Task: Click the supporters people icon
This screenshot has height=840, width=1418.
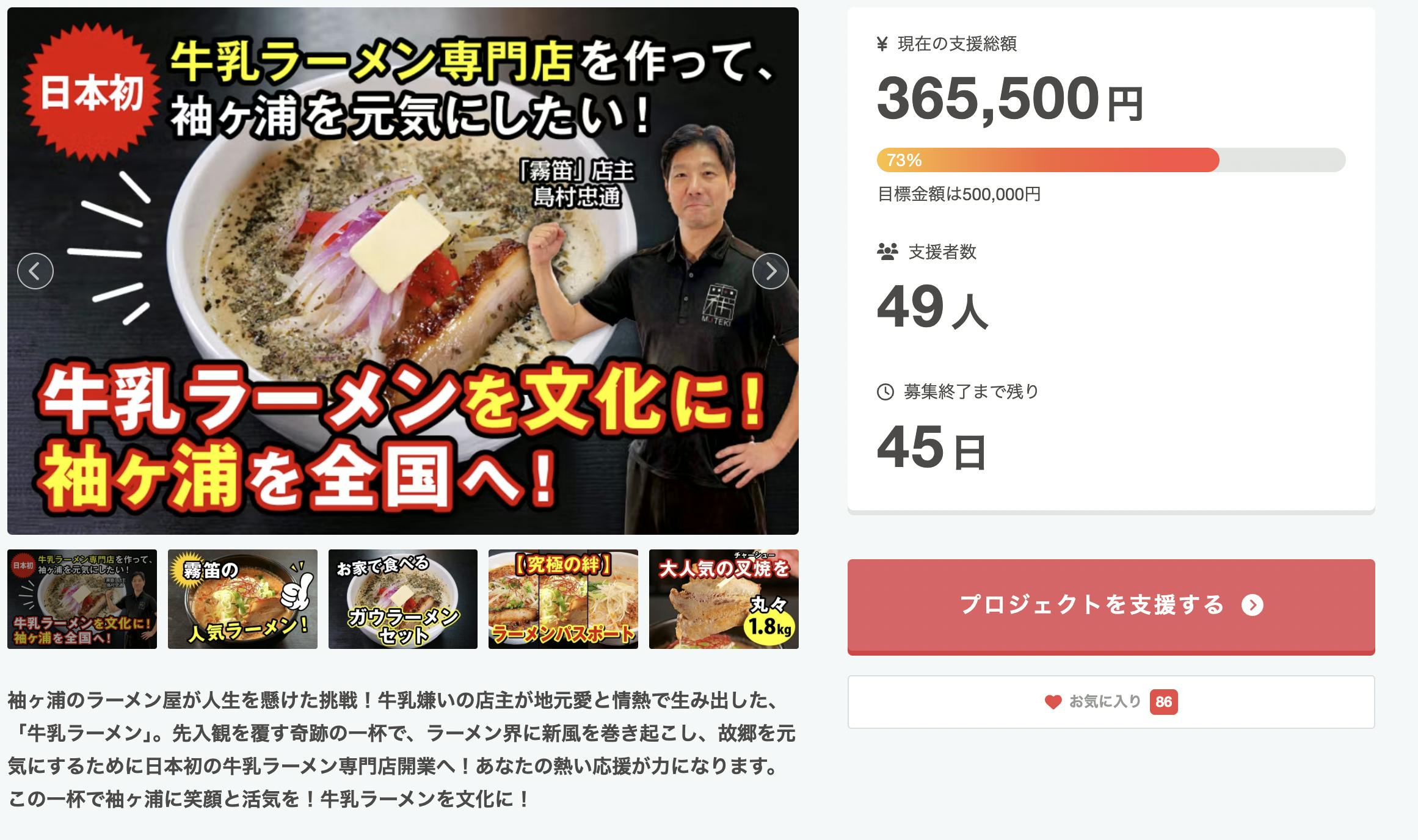Action: point(887,252)
